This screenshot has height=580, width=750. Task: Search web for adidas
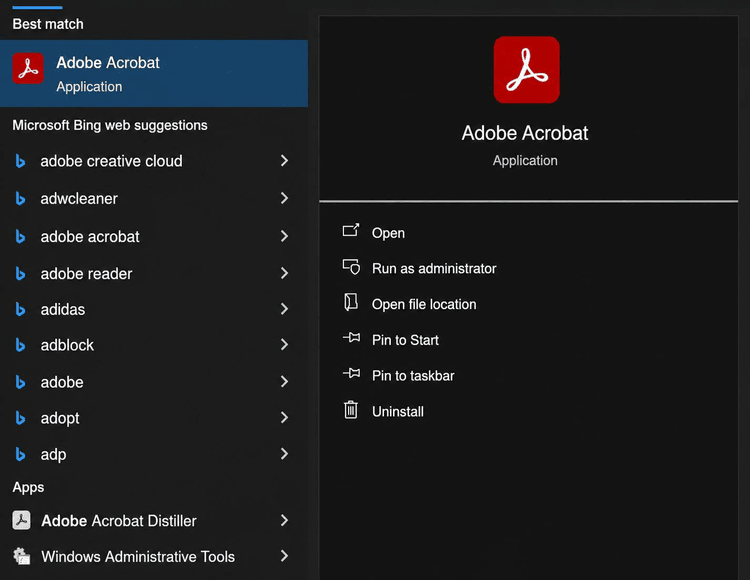click(x=63, y=309)
